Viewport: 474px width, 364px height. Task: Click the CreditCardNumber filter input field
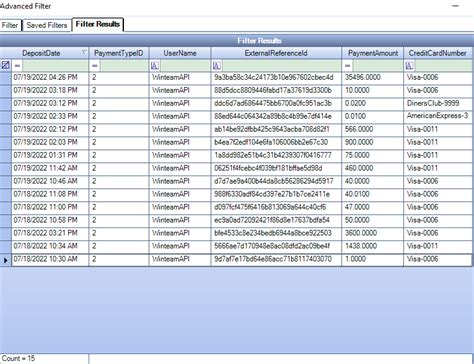[x=443, y=65]
